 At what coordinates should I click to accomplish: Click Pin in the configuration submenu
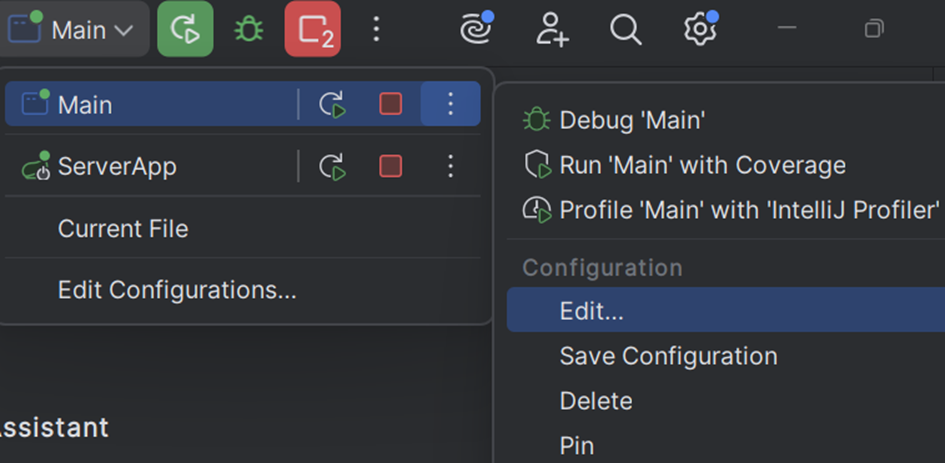click(577, 446)
